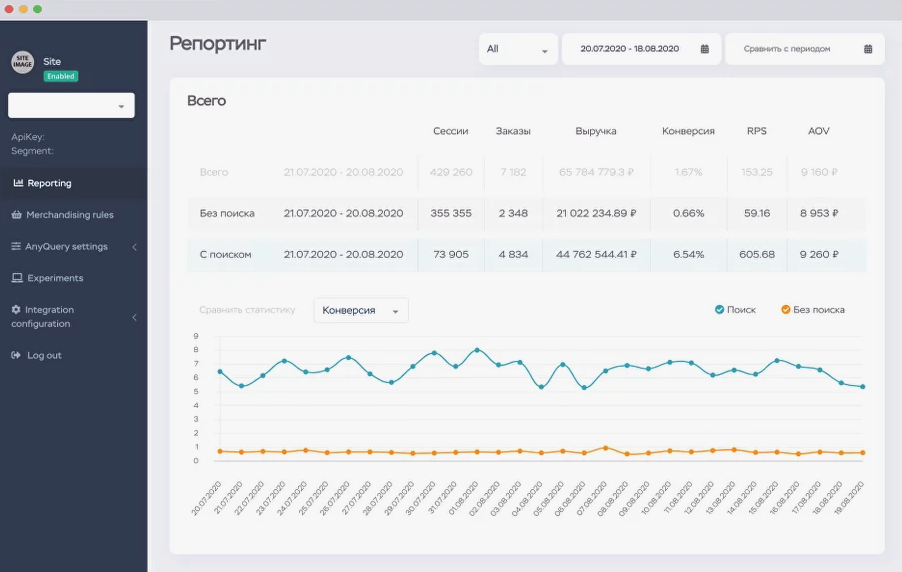Click the green Enabled status badge

coord(60,76)
